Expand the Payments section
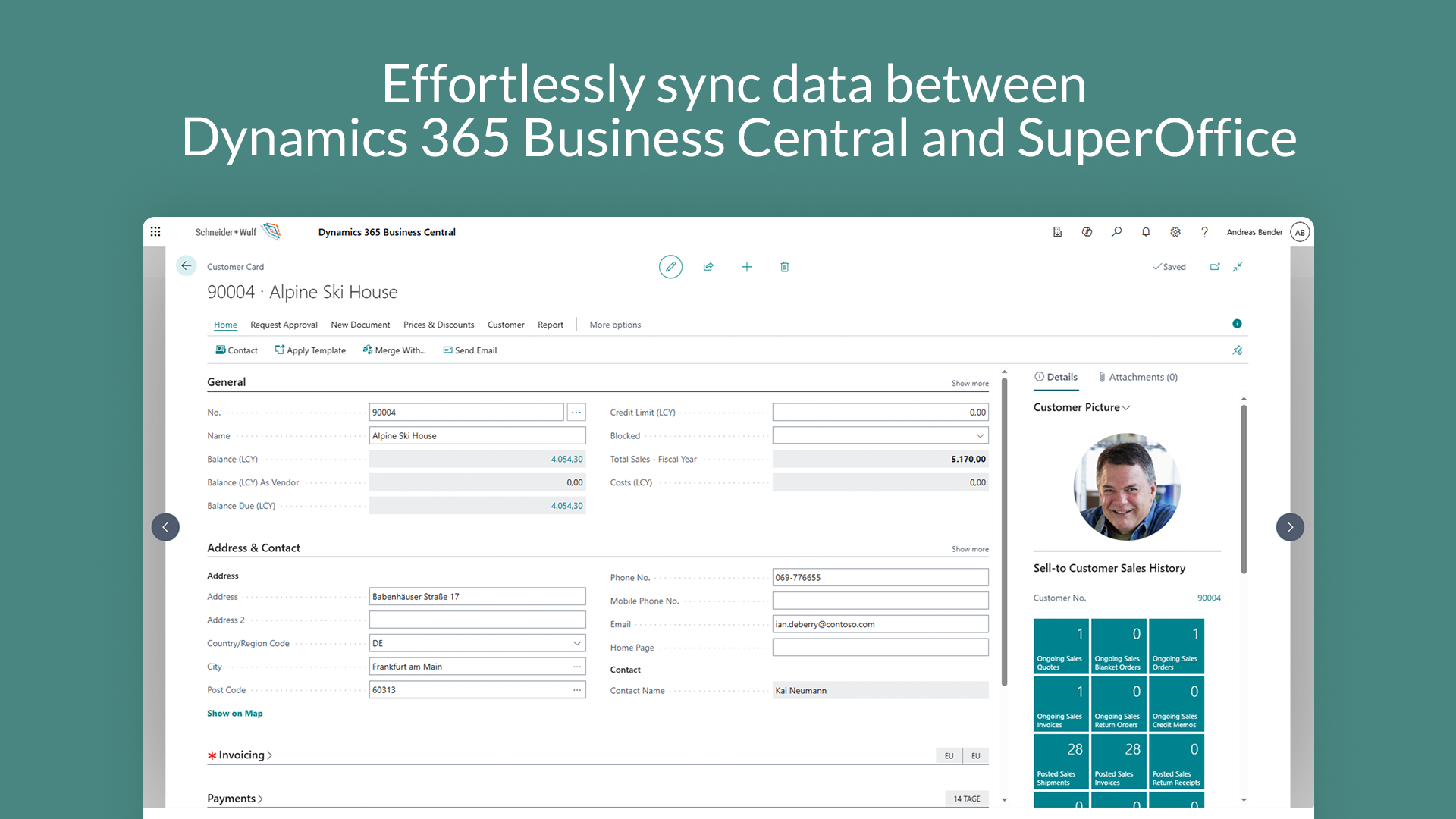Viewport: 1456px width, 819px height. point(235,799)
